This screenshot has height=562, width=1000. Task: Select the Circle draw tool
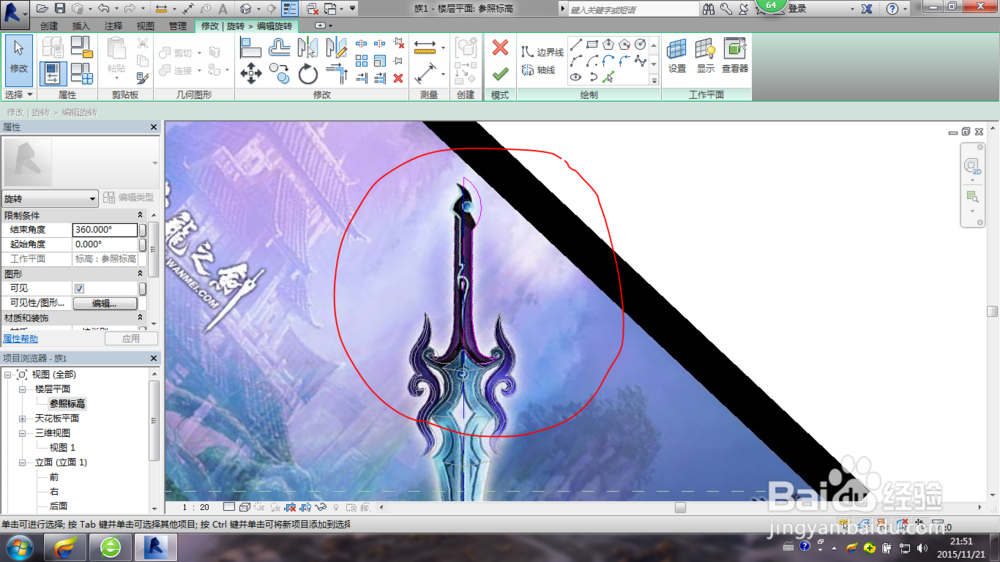(x=640, y=45)
